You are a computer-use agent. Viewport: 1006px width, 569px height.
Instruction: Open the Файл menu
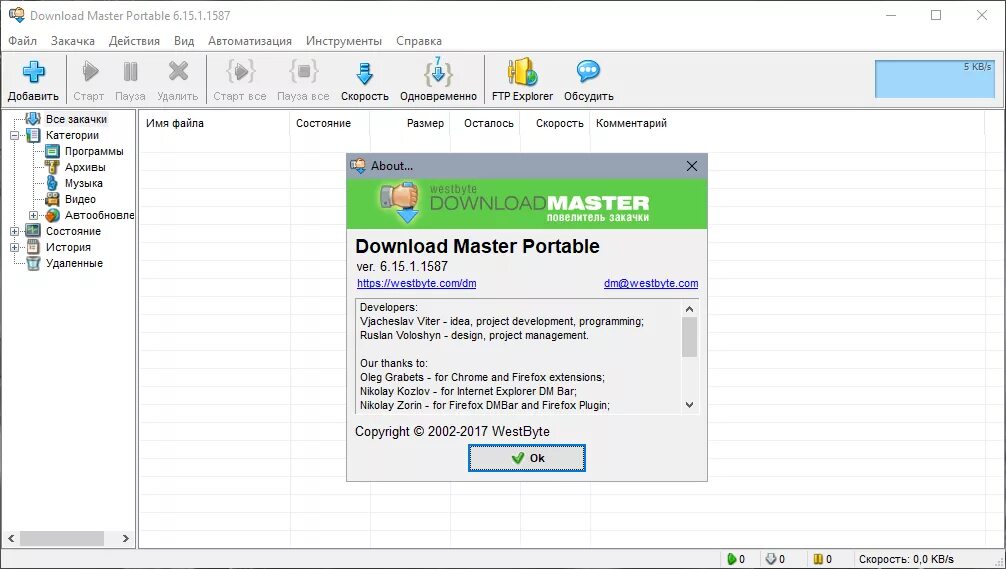click(x=22, y=41)
